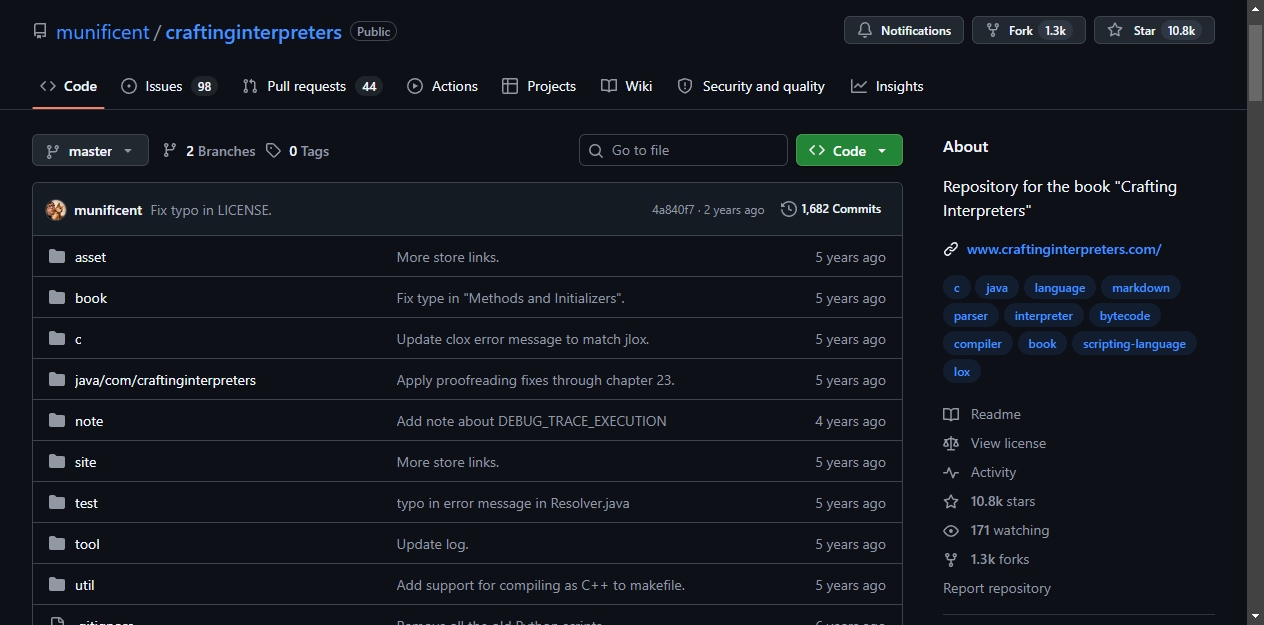Viewport: 1264px width, 625px height.
Task: View the Insights tab
Action: (887, 86)
